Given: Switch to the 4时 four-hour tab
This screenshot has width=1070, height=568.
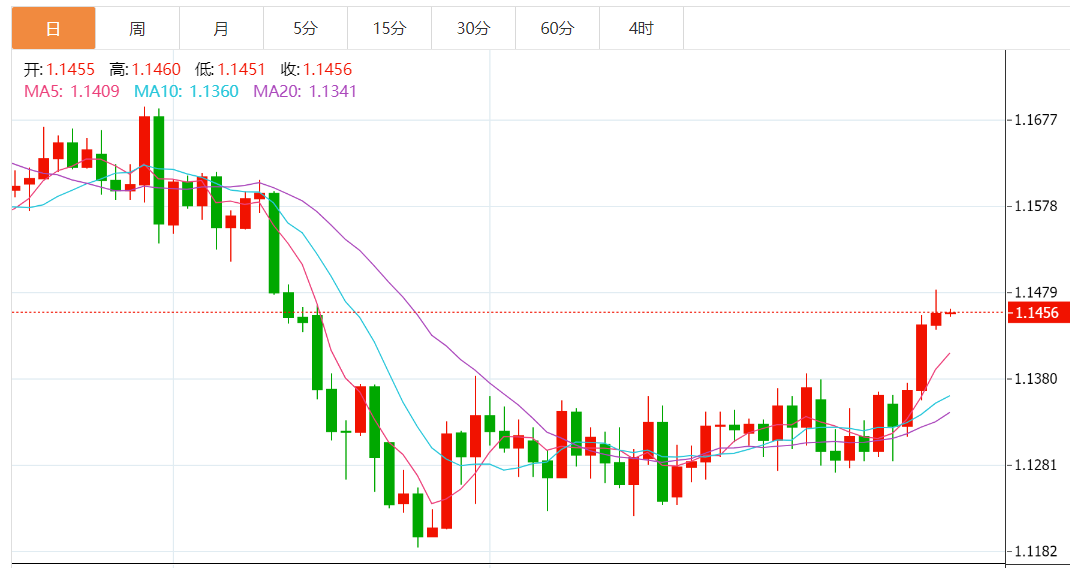Looking at the screenshot, I should click(x=641, y=28).
